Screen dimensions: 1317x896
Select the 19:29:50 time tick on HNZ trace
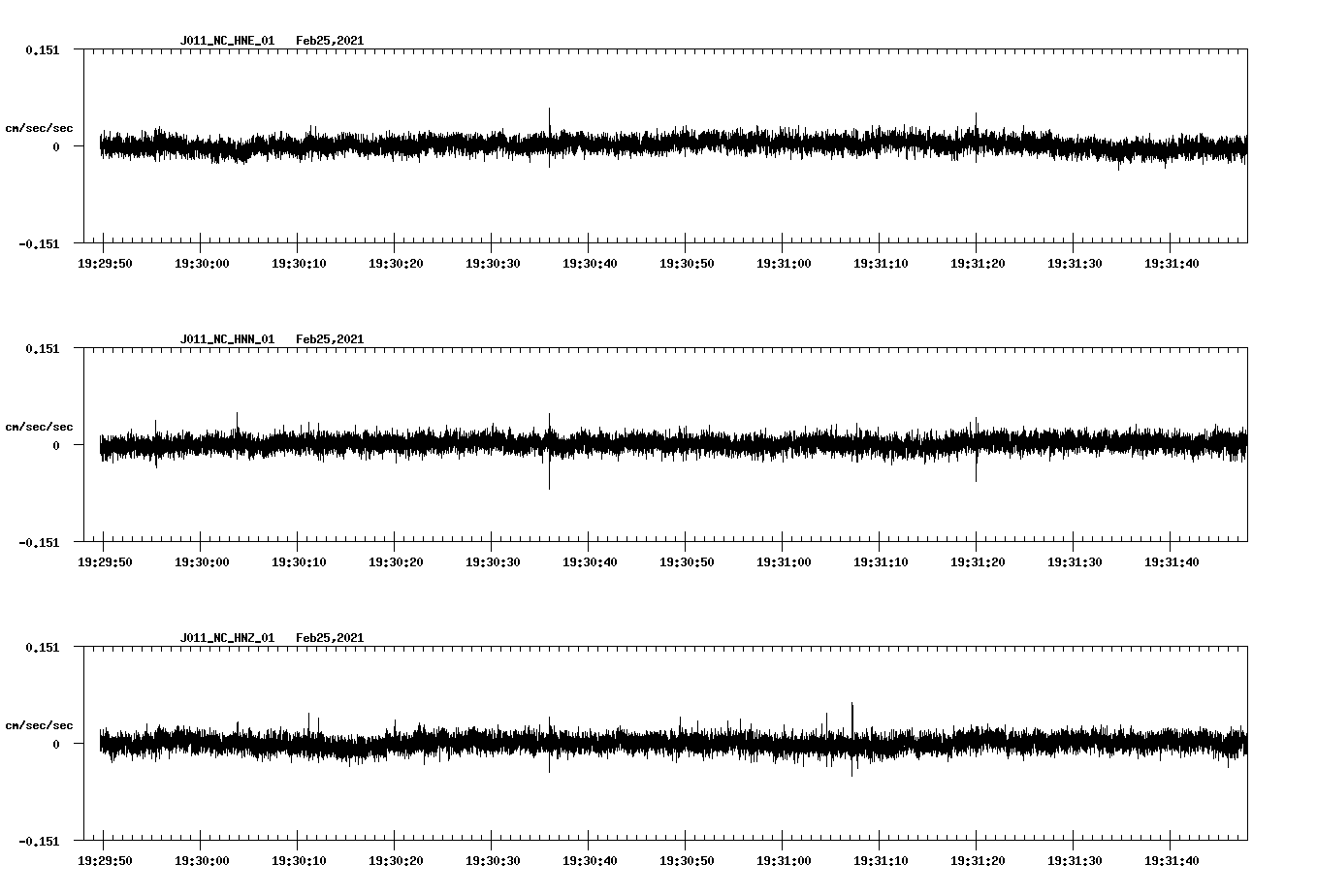106,858
